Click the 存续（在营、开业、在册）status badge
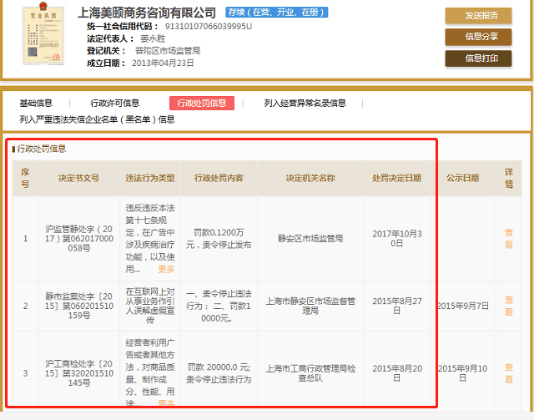 (277, 12)
